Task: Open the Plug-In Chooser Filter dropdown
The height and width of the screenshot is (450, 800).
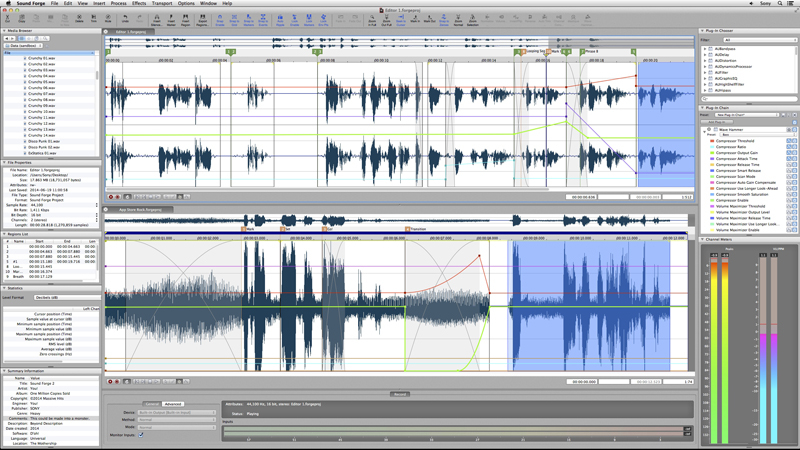Action: (x=760, y=40)
